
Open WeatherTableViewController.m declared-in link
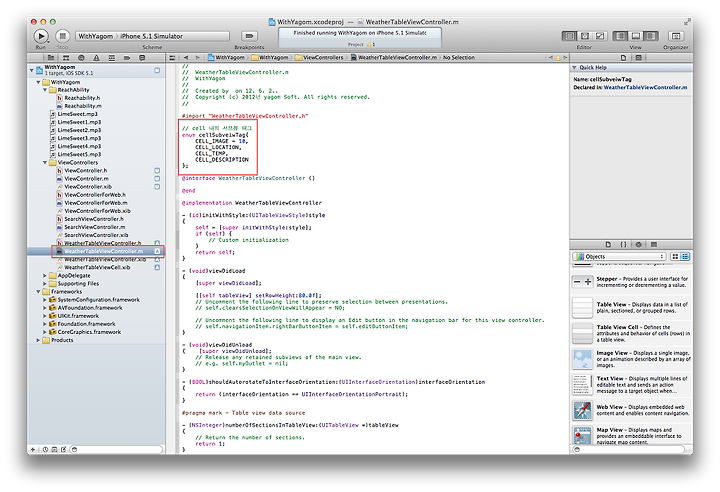click(645, 87)
